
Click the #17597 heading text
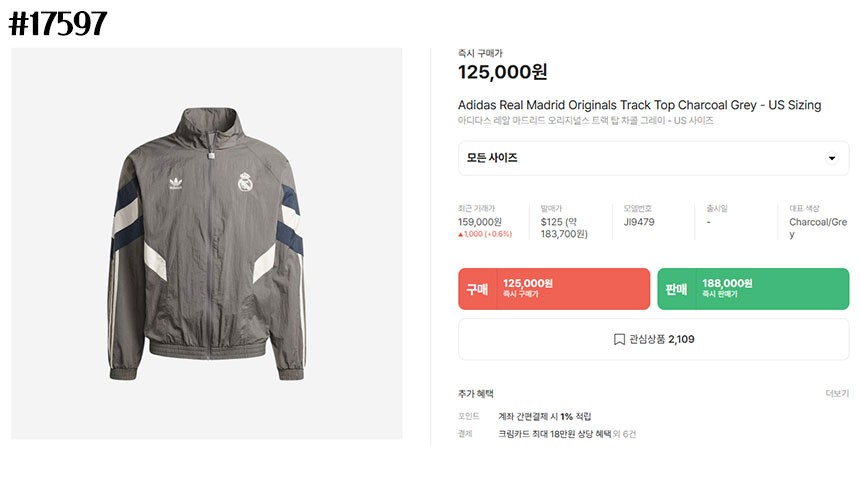point(58,24)
